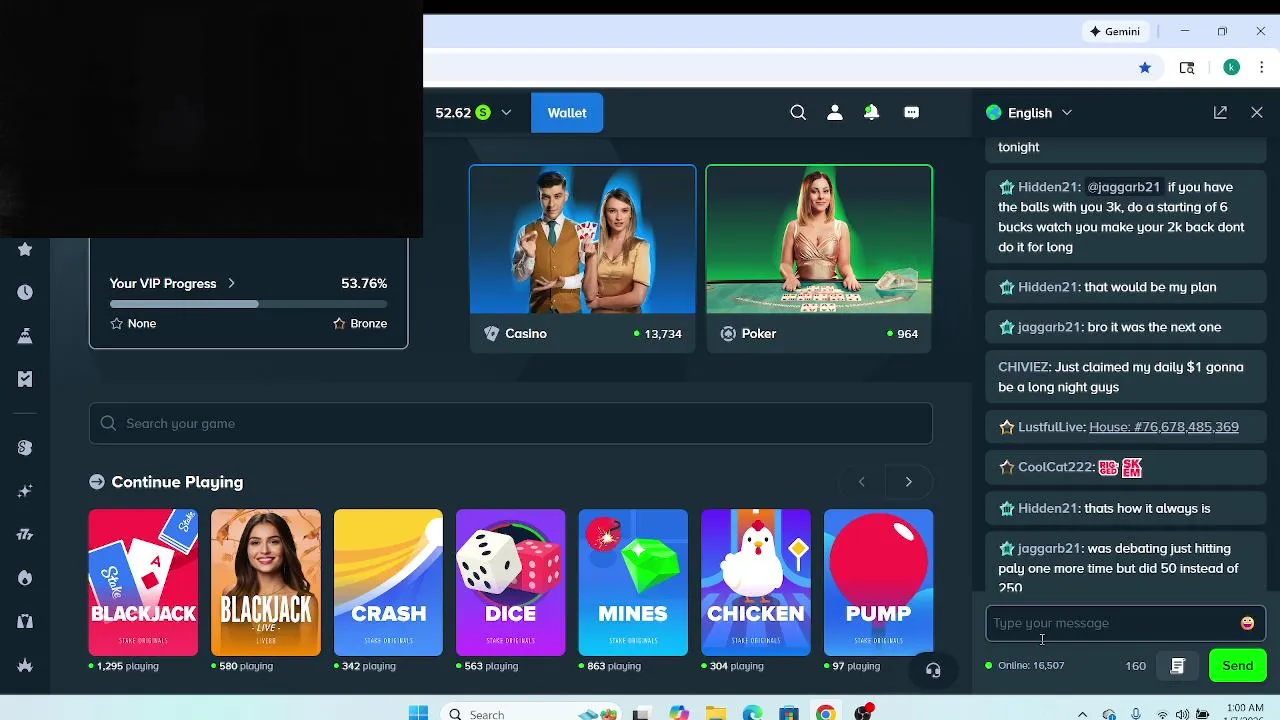Open chat rules document icon

[x=1177, y=666]
